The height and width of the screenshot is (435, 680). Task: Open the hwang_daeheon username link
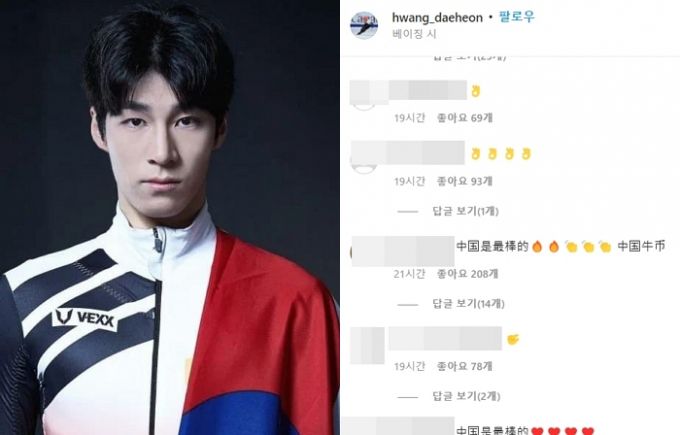pos(437,18)
